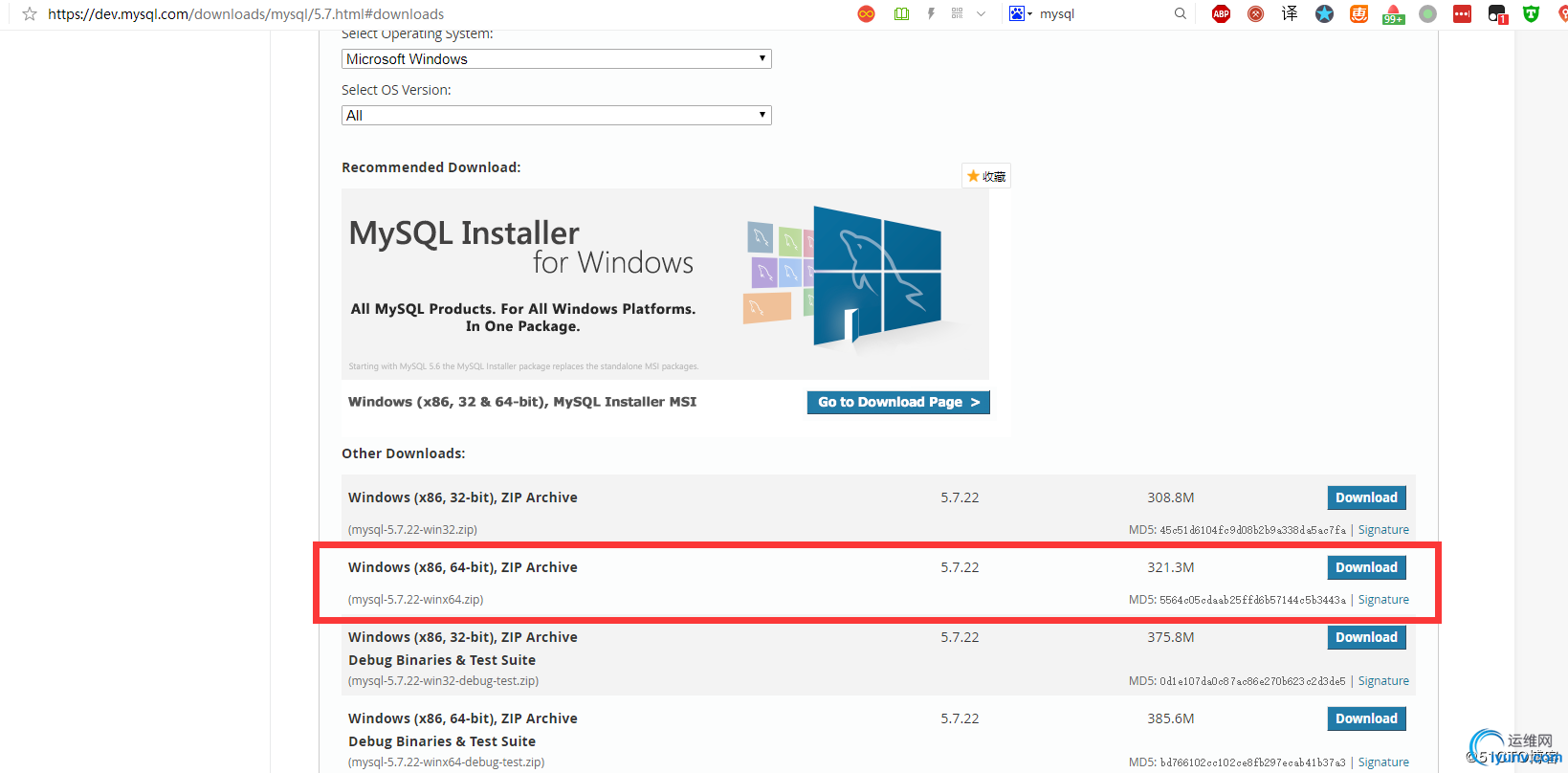Open the Signature link for mysql-5.7.22-winx64.zip
Image resolution: width=1568 pixels, height=773 pixels.
coord(1383,600)
